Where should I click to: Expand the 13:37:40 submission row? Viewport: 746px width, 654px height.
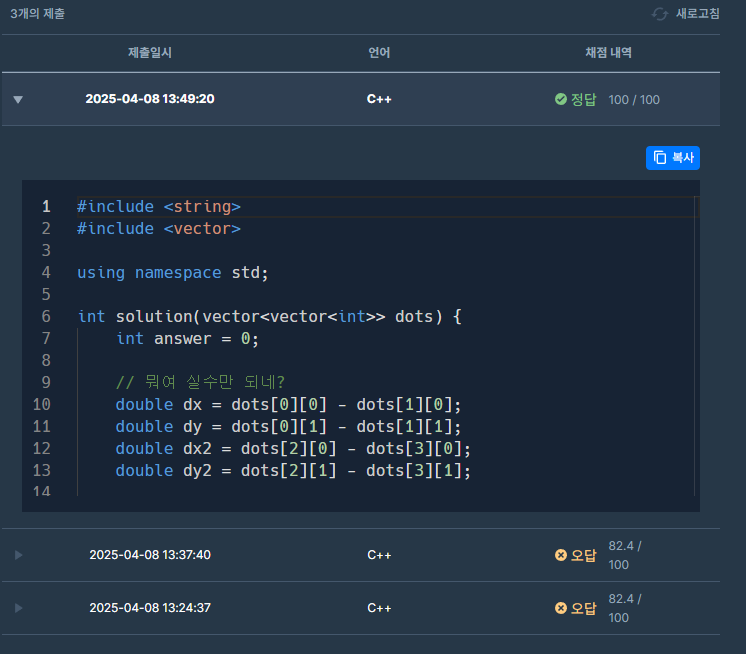click(x=18, y=555)
